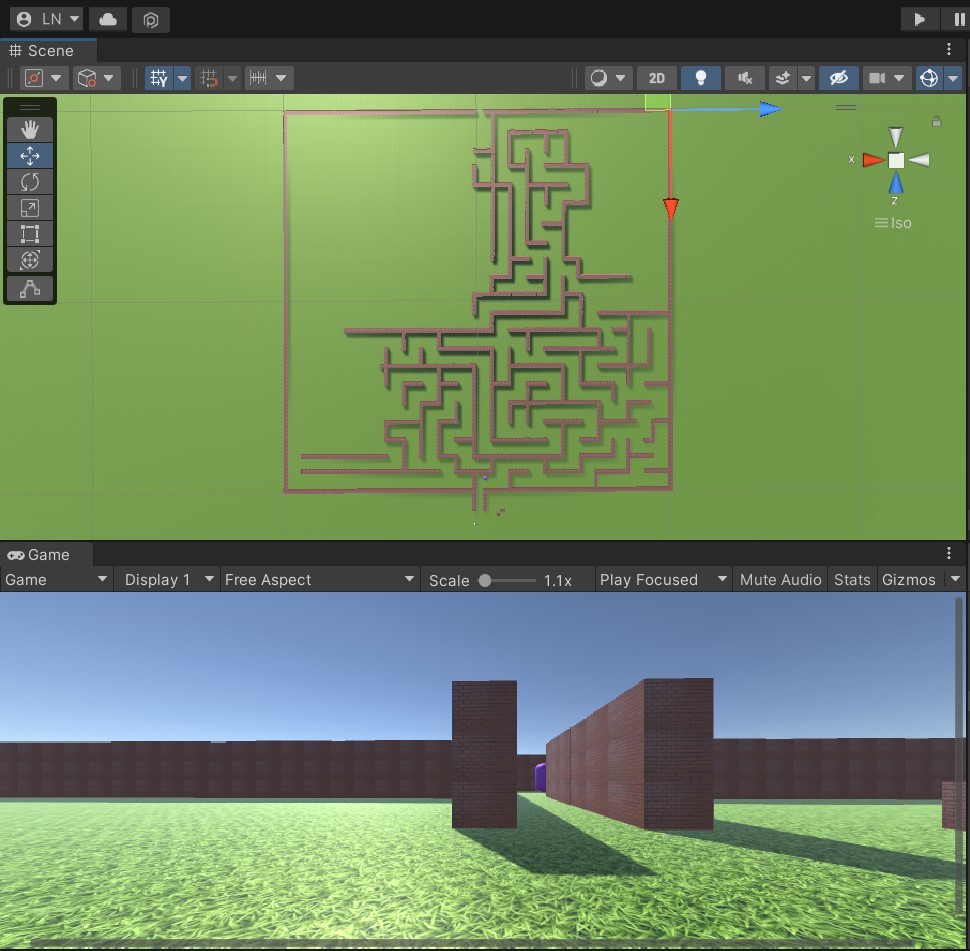The image size is (970, 951).
Task: Expand the scene effects dropdown arrow
Action: click(x=806, y=78)
